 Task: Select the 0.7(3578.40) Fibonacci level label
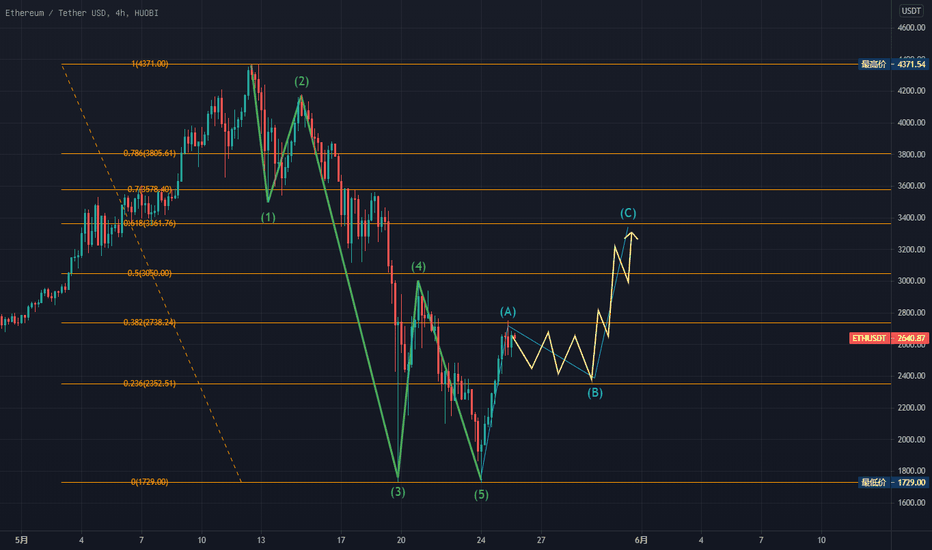tap(149, 190)
